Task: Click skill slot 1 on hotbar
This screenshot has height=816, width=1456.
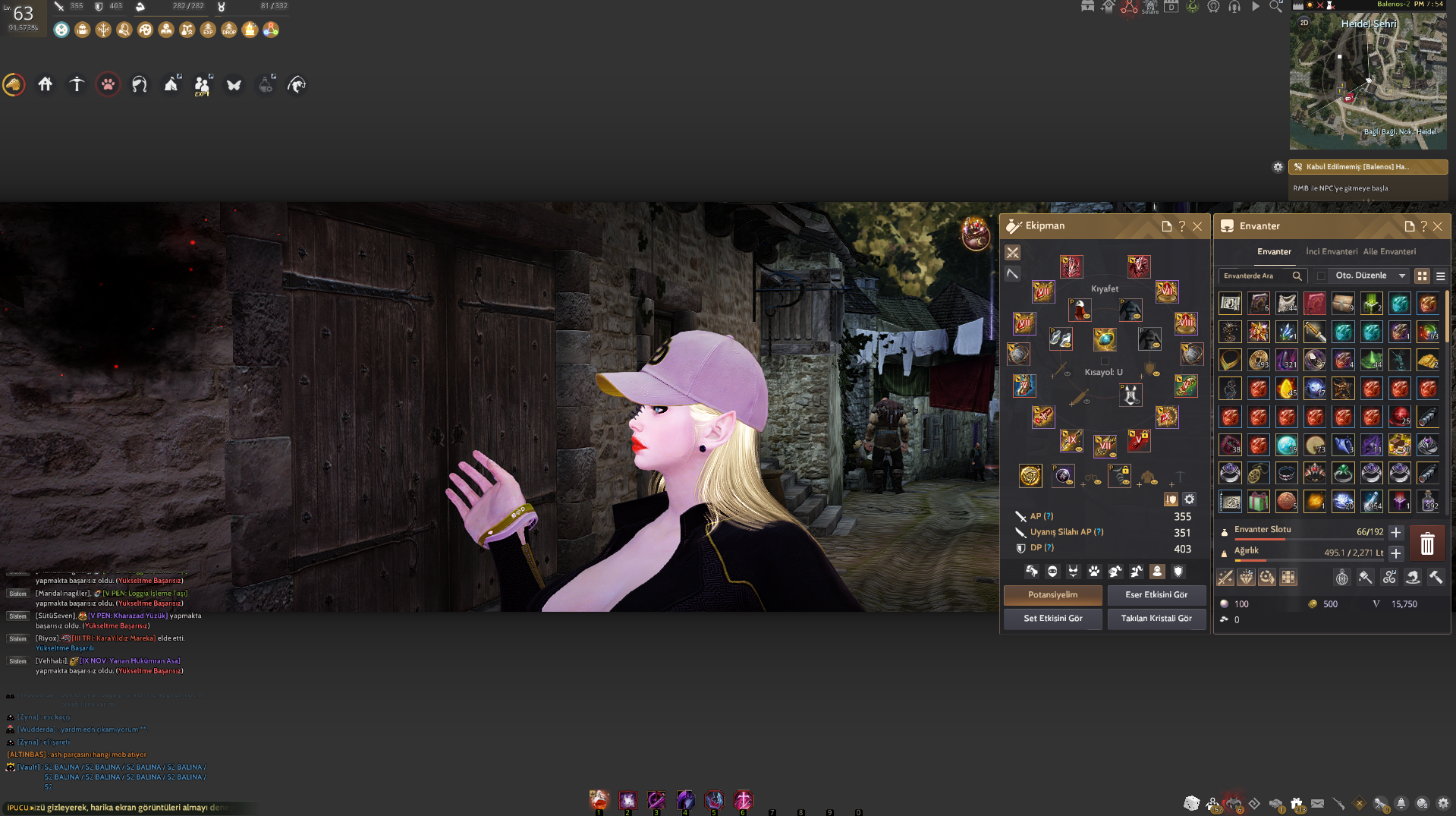Action: click(x=599, y=800)
